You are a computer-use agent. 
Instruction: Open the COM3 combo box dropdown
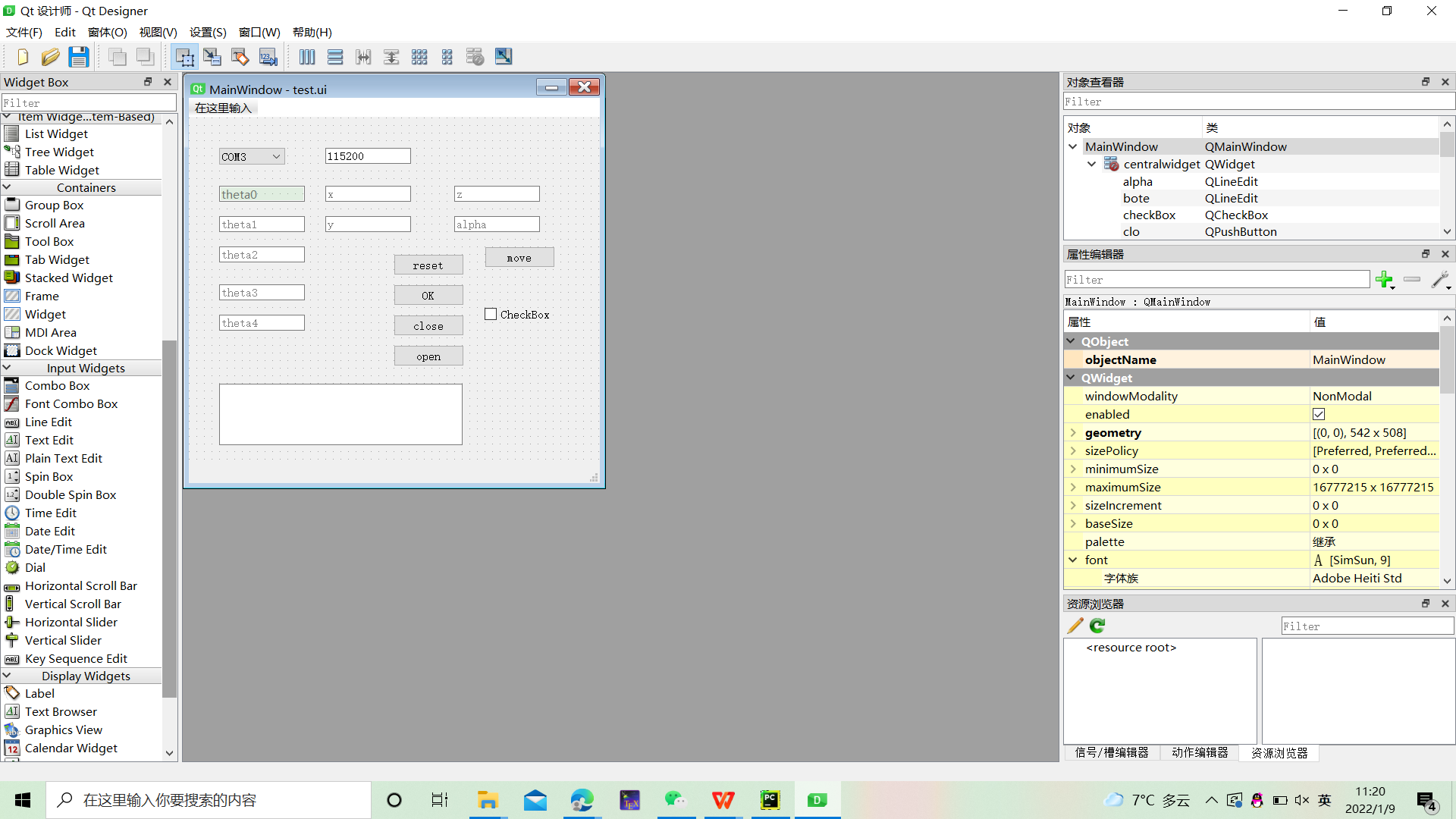[x=276, y=156]
